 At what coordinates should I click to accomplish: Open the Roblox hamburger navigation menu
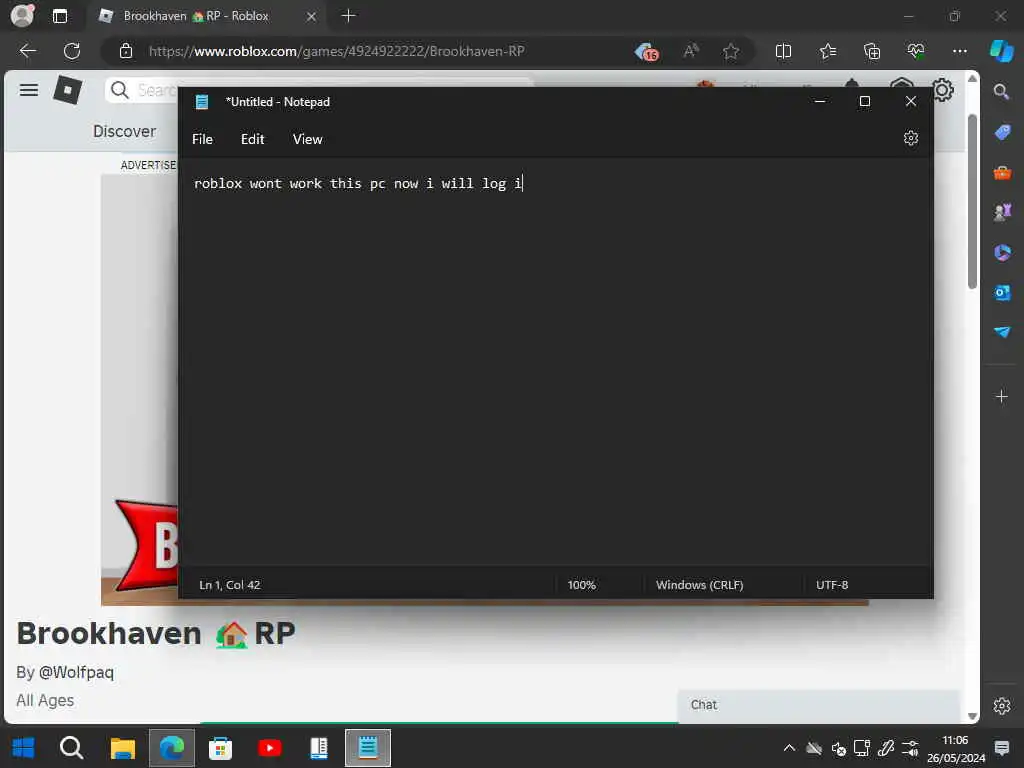coord(29,90)
